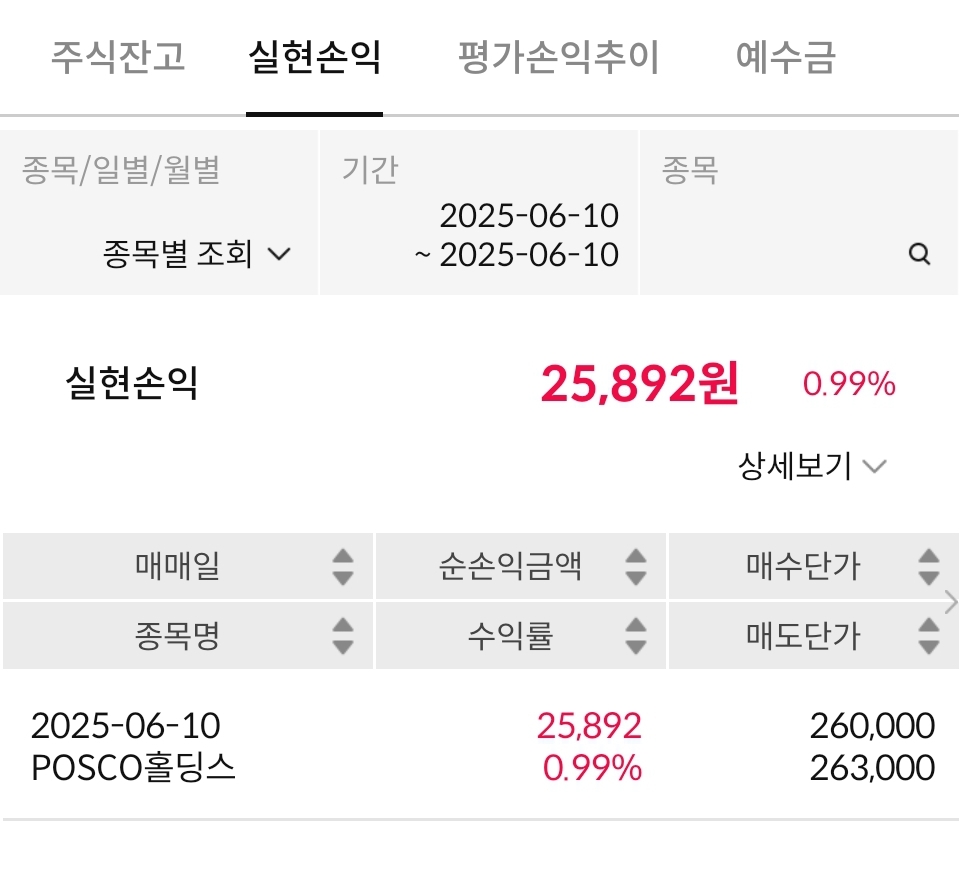This screenshot has width=959, height=885.
Task: Click the stock search magnifier icon
Action: [919, 254]
